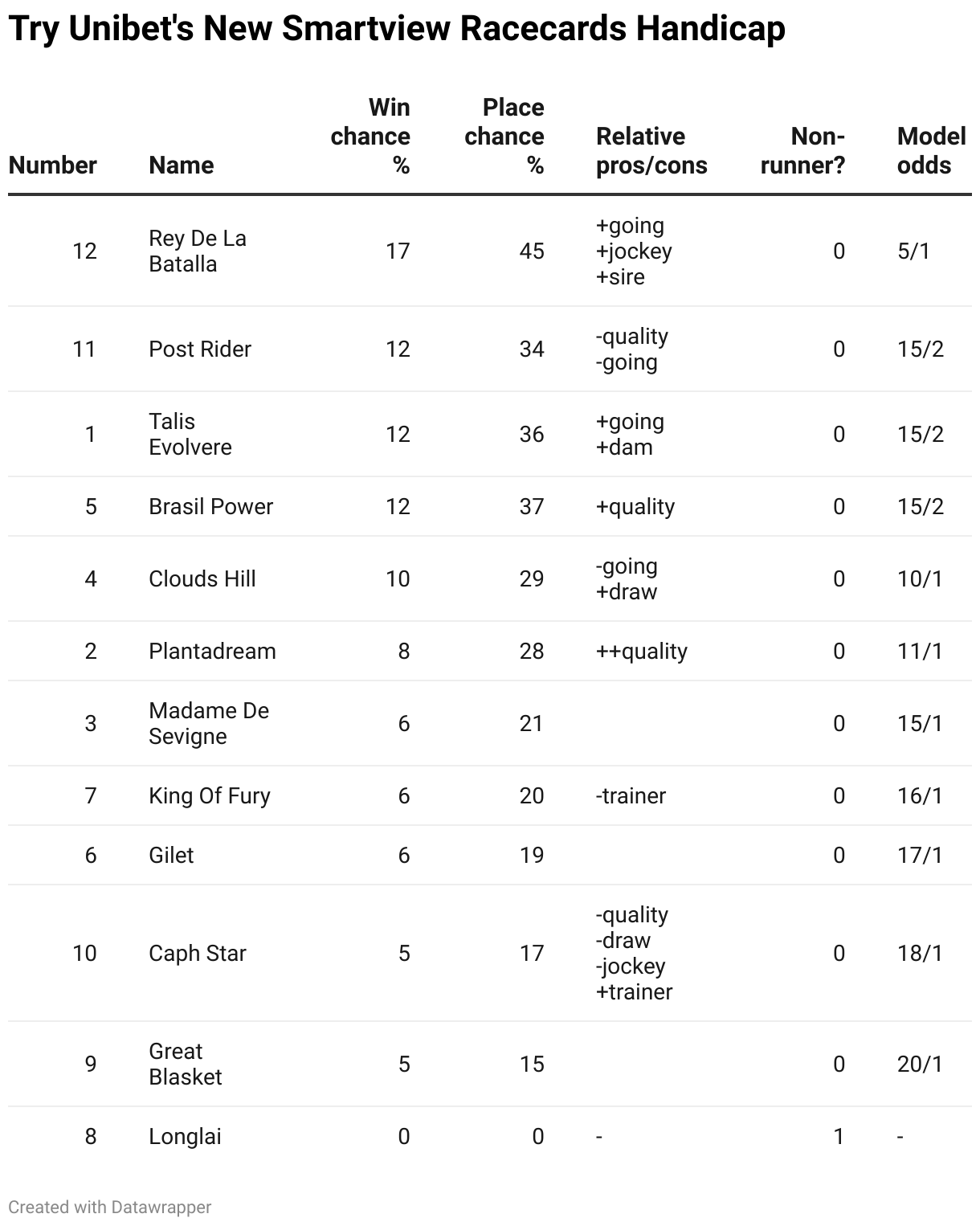Select the Rey De La Batalla name
This screenshot has width=980, height=1226.
tap(198, 251)
